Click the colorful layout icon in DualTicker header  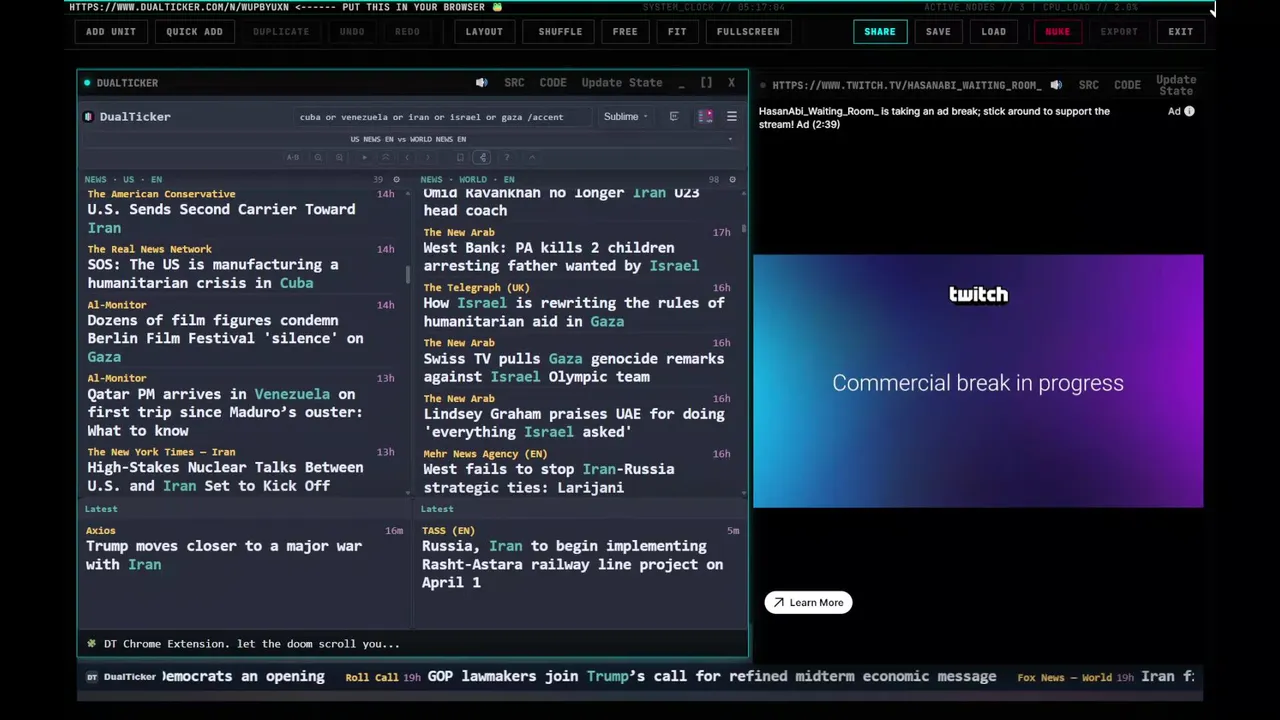point(705,117)
